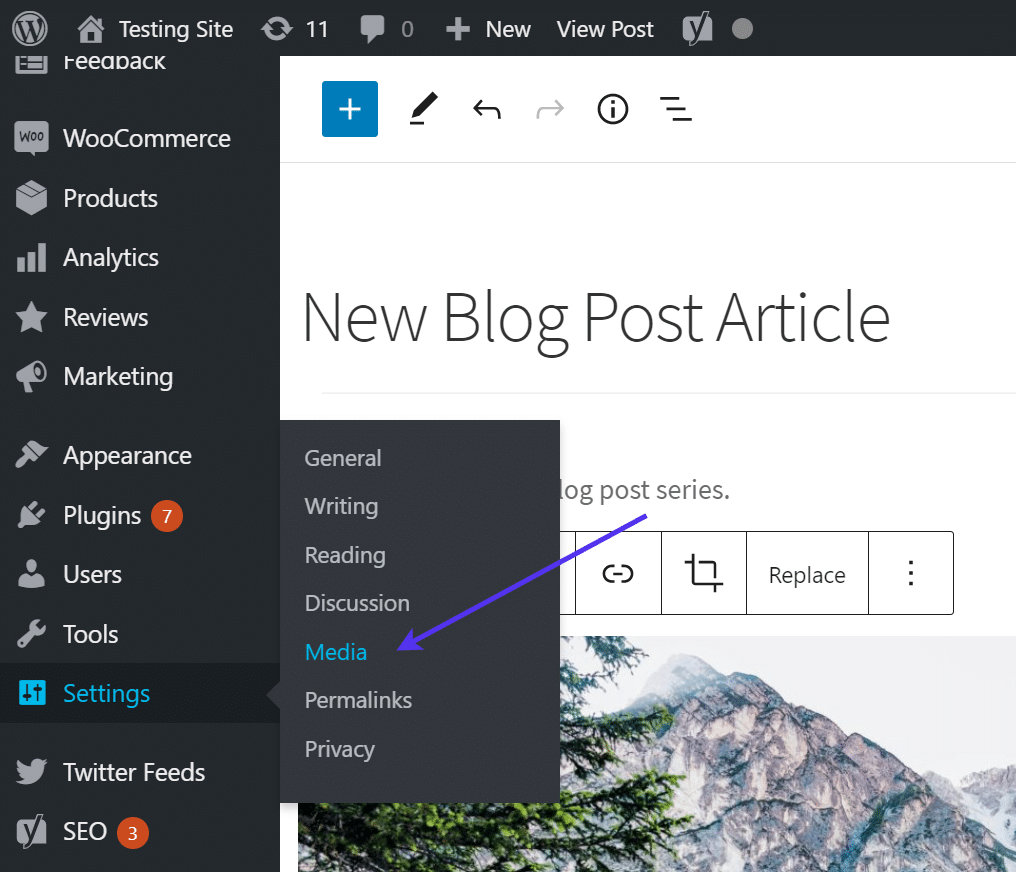
Task: Open General settings submenu item
Action: point(343,458)
